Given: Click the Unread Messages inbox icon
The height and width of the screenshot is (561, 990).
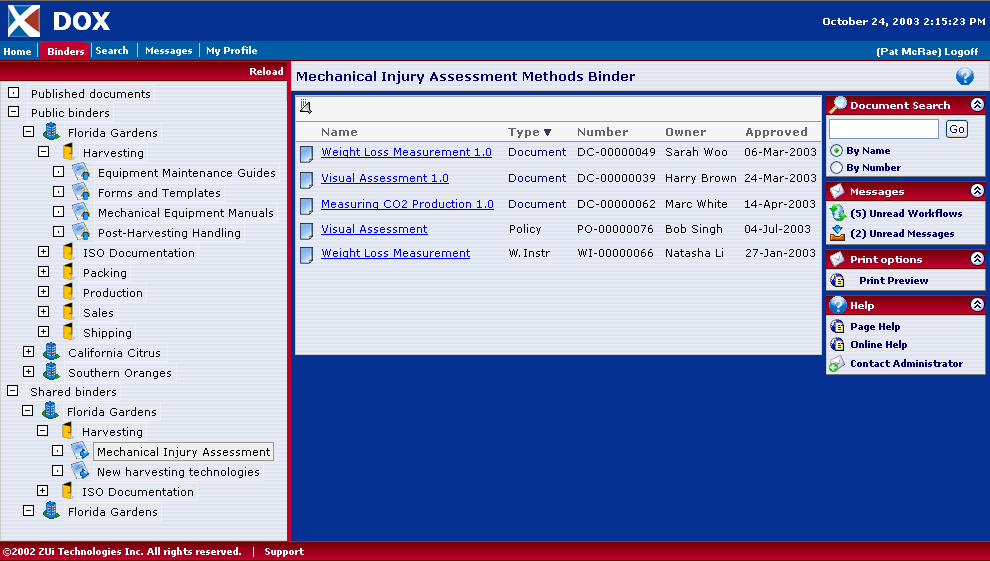Looking at the screenshot, I should click(837, 233).
